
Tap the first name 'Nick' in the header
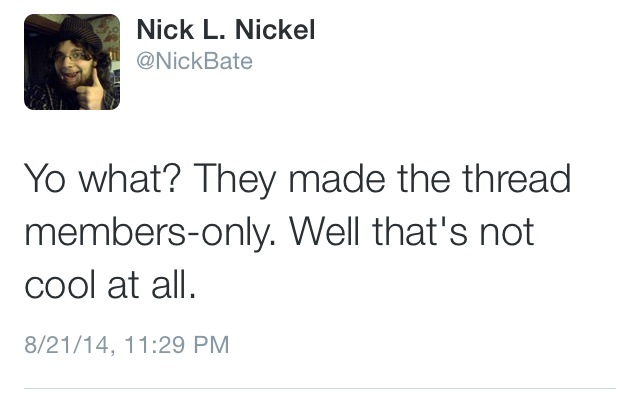coord(165,30)
